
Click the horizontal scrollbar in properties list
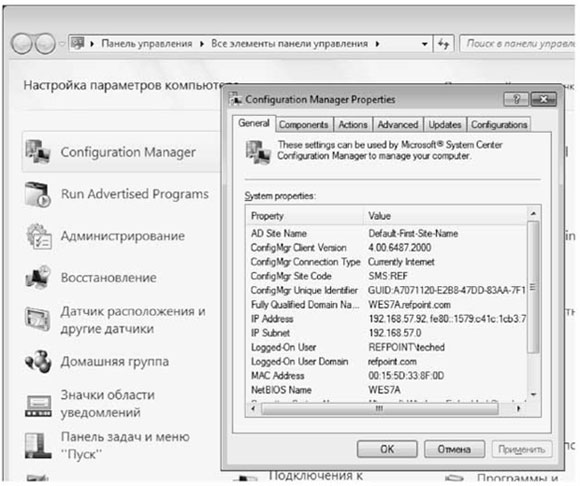pyautogui.click(x=380, y=409)
